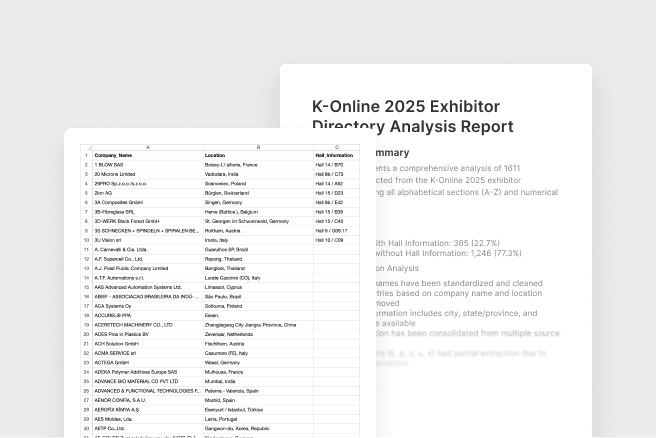
Task: Select the cell '3D-WERK Black Forest GmbH'
Action: pyautogui.click(x=148, y=221)
